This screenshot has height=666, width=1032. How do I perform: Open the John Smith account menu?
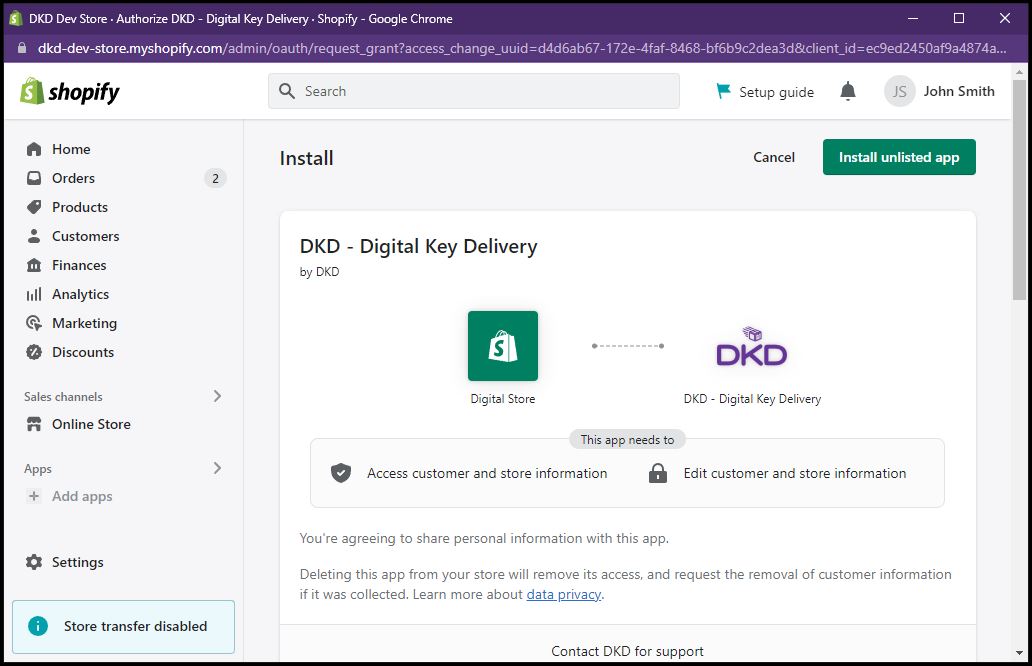[x=940, y=91]
